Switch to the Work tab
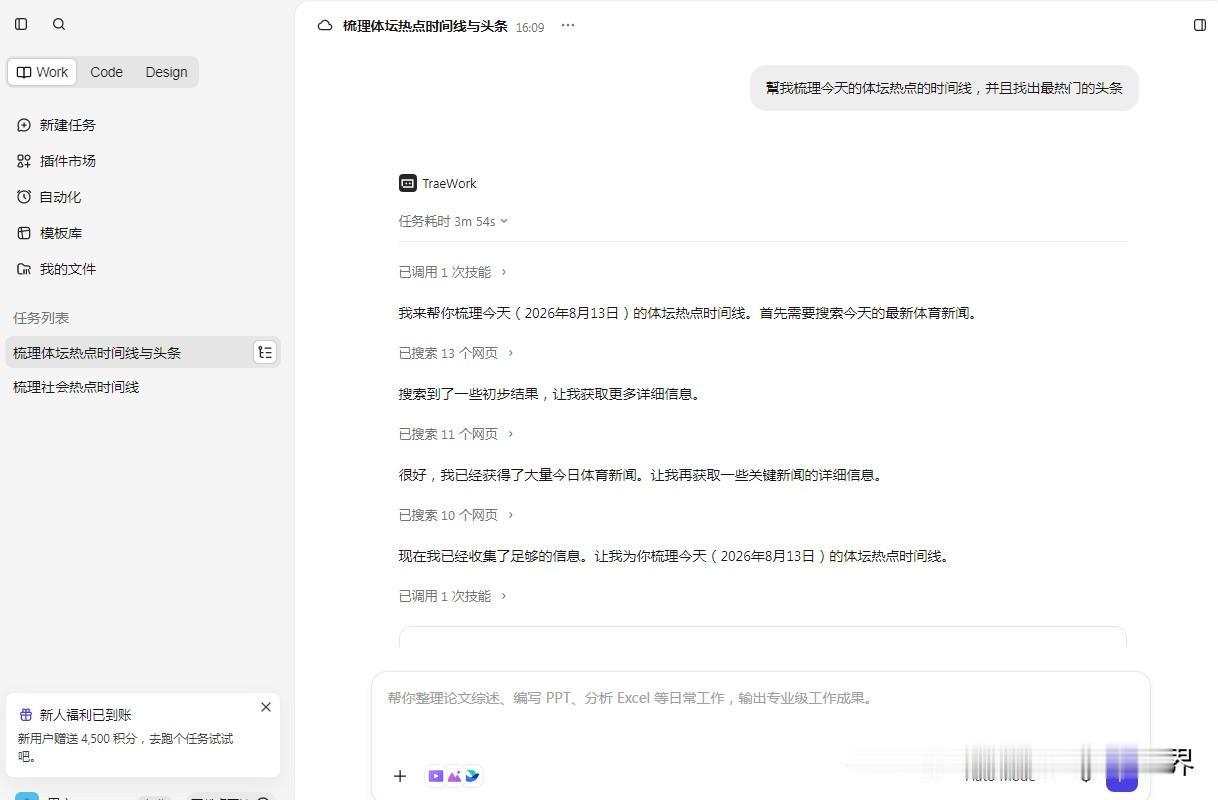This screenshot has width=1218, height=800. [x=43, y=72]
